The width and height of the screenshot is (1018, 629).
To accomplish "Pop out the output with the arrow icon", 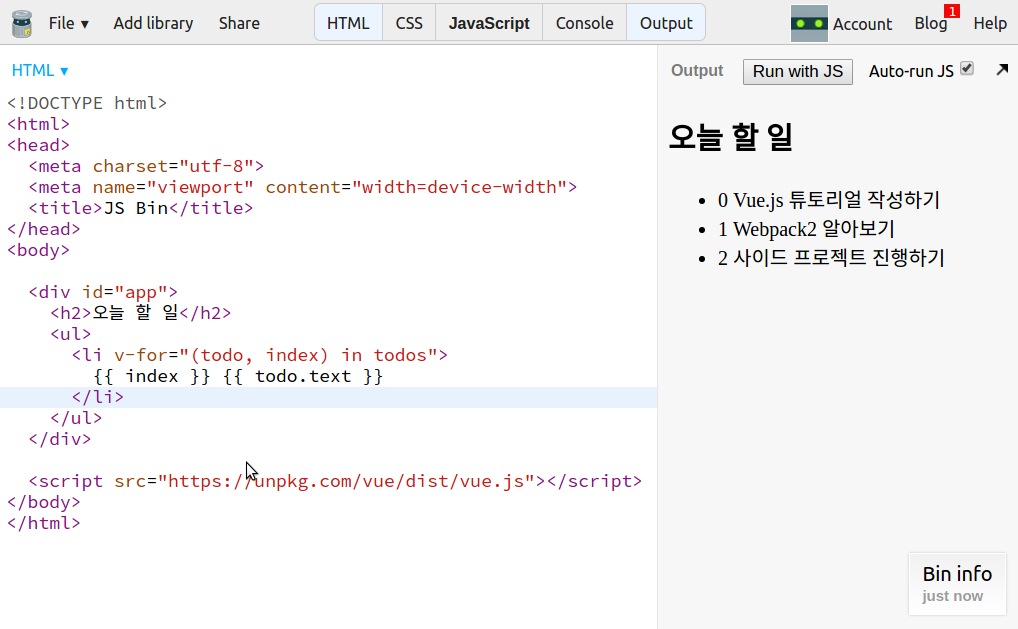I will (x=1002, y=70).
